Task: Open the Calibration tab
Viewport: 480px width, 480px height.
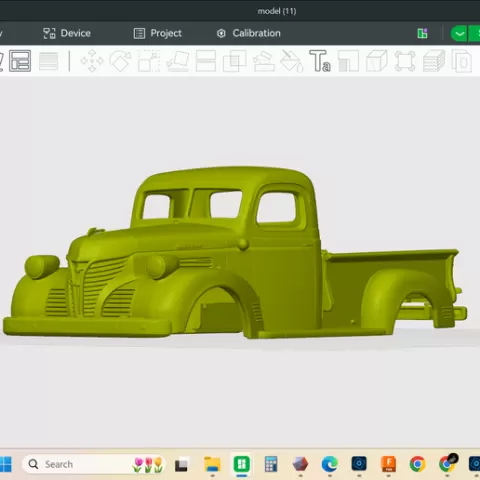Action: [248, 33]
